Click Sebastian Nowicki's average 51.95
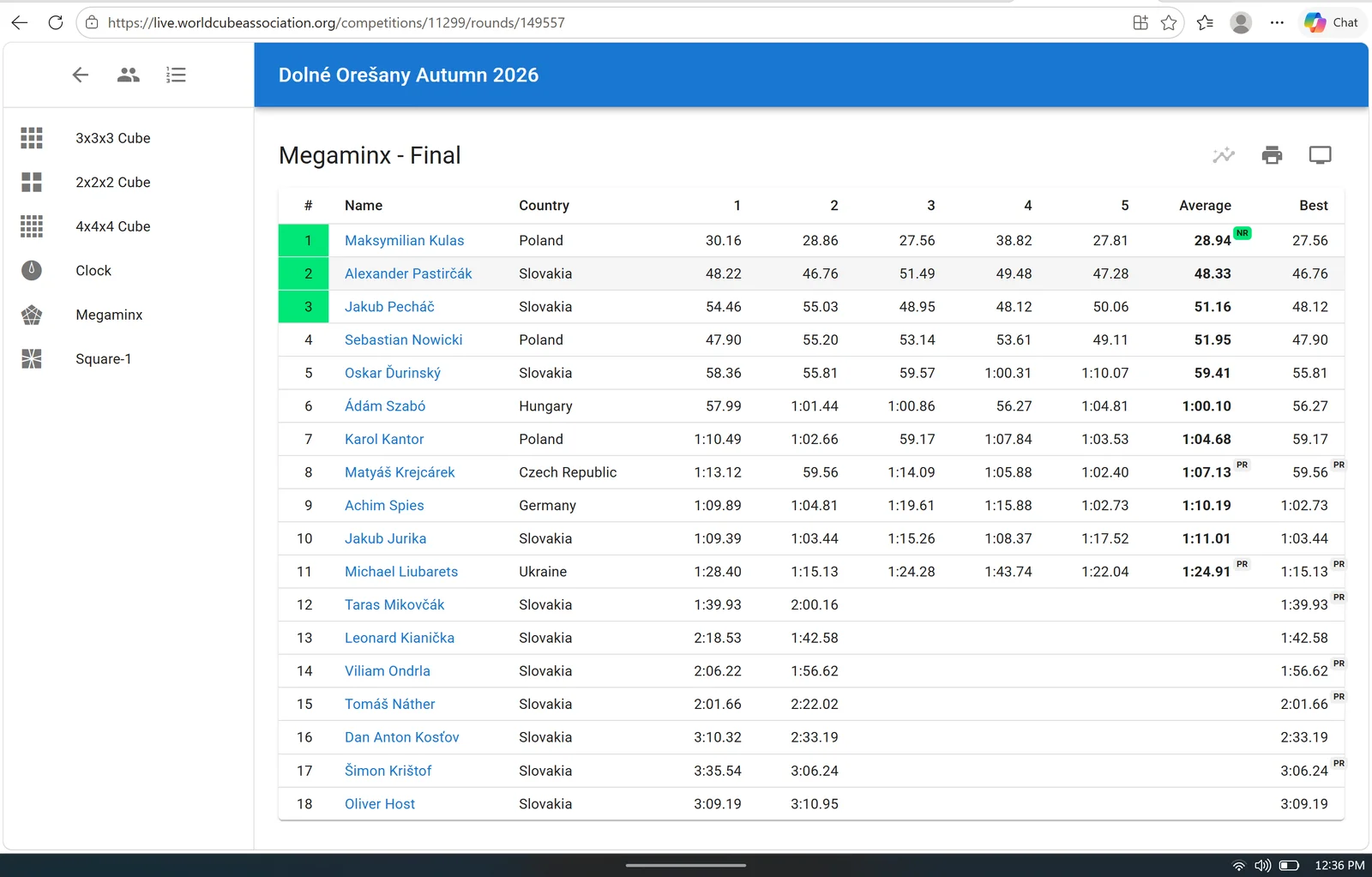This screenshot has height=877, width=1372. coord(1213,340)
